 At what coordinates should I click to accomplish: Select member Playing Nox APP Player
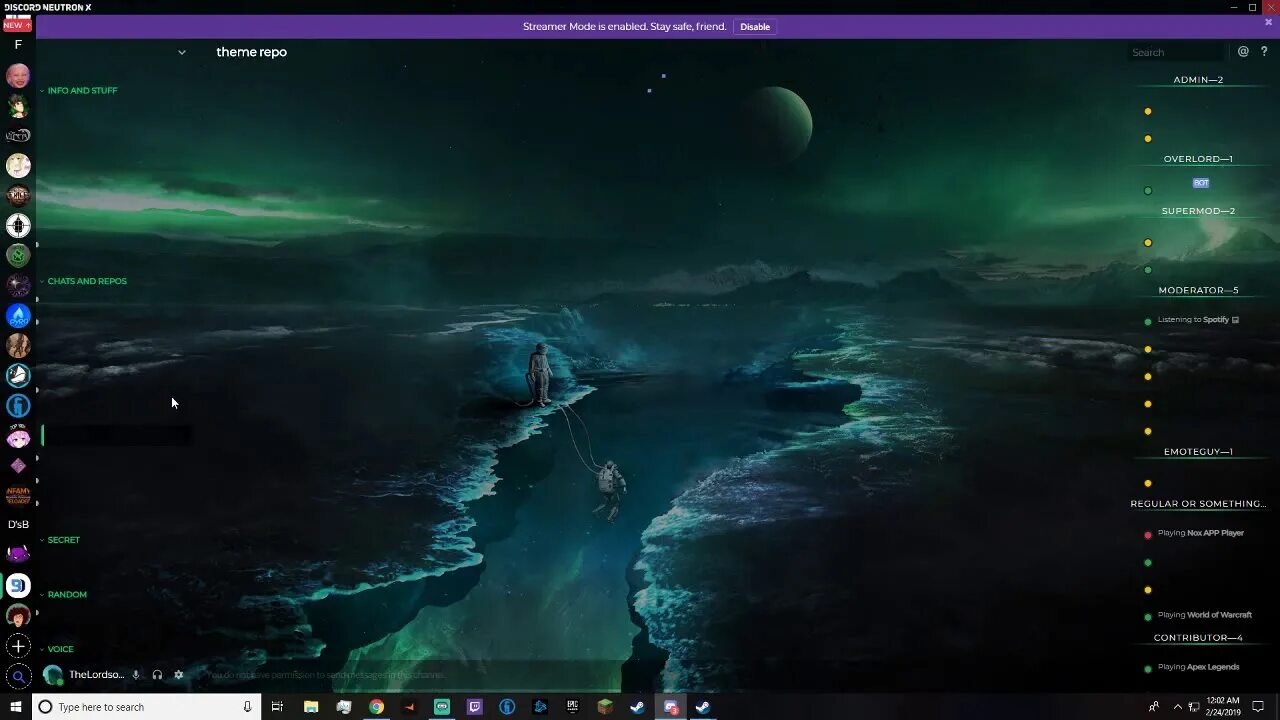[x=1198, y=534]
